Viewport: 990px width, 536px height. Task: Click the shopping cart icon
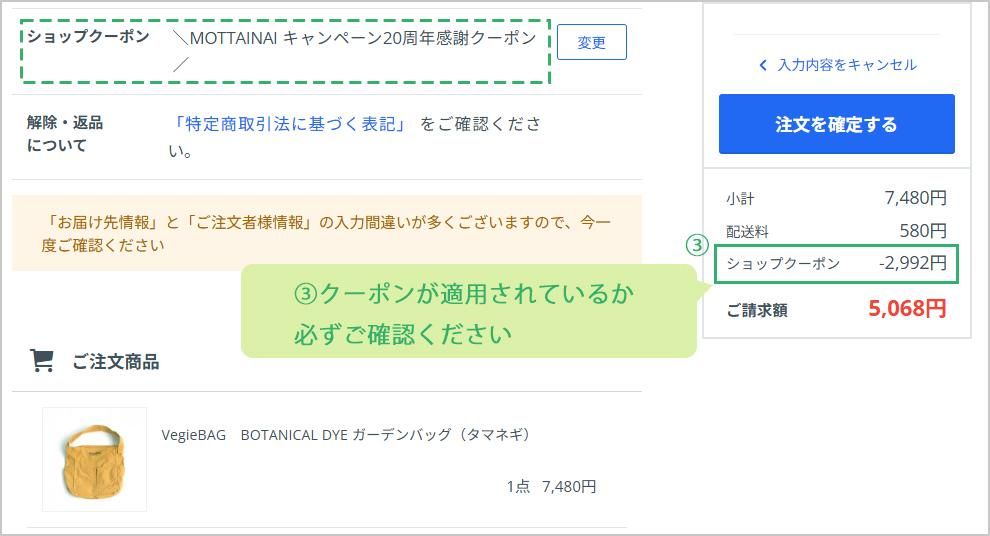pos(42,361)
